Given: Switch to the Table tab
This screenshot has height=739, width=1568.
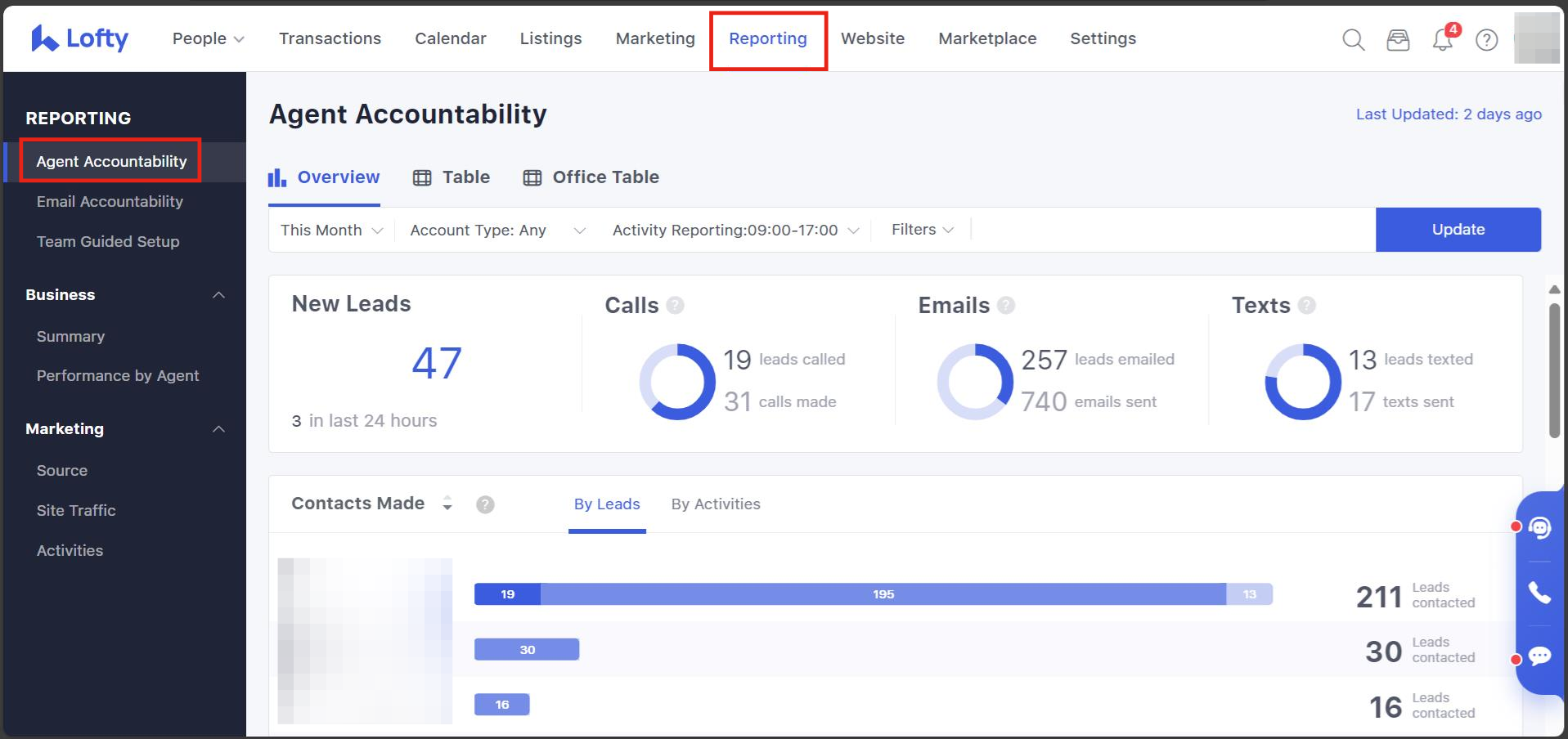Looking at the screenshot, I should [452, 177].
